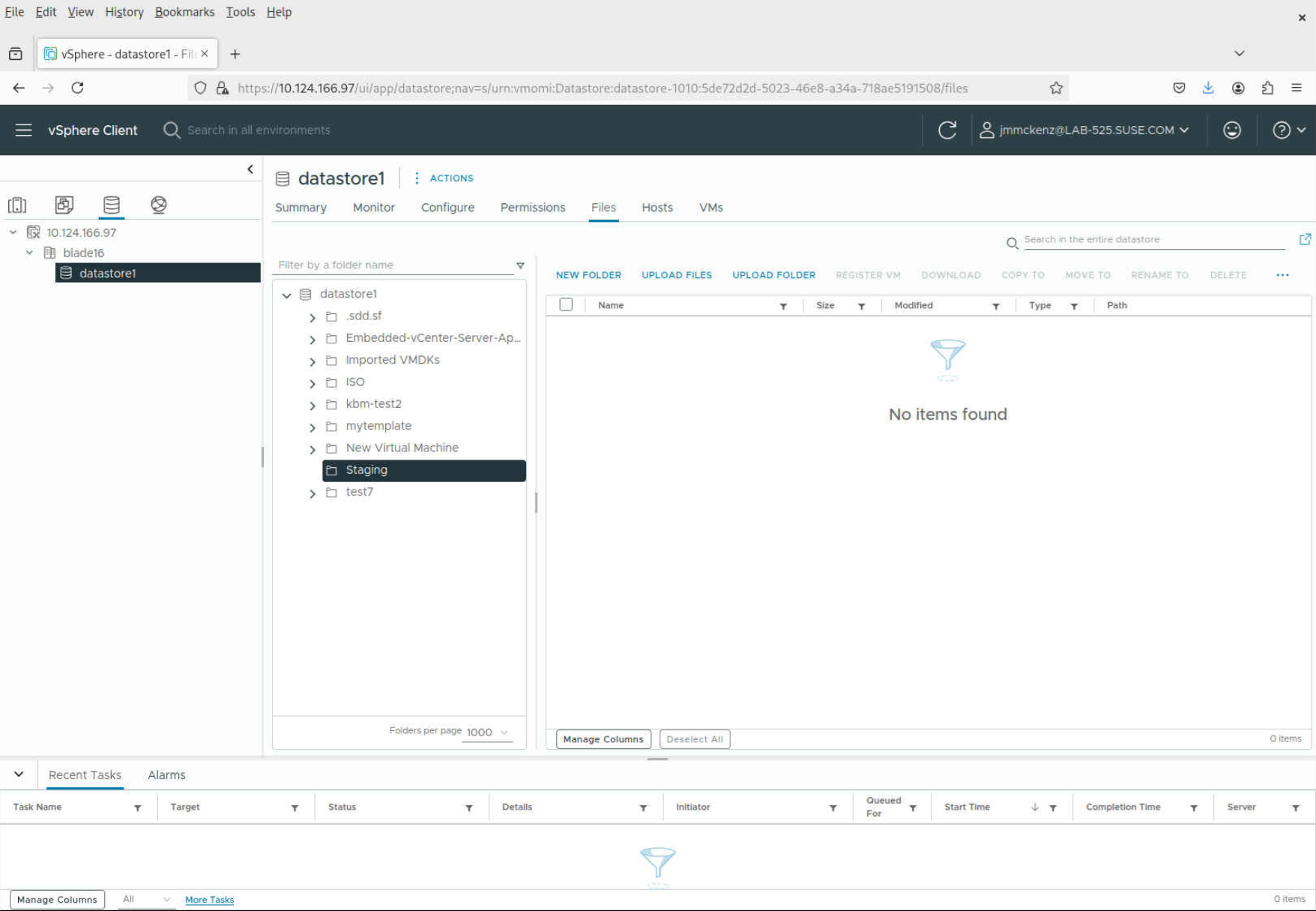Collapse the 10.124.166.97 vCenter node
Viewport: 1316px width, 911px height.
13,232
